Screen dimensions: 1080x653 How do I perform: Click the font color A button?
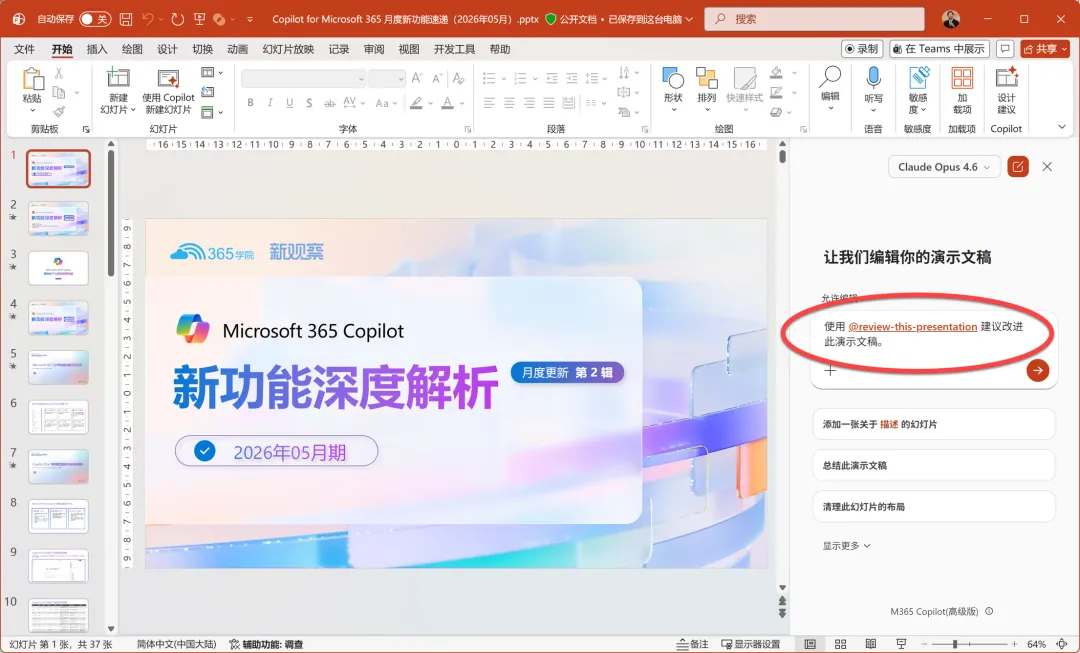pyautogui.click(x=448, y=103)
